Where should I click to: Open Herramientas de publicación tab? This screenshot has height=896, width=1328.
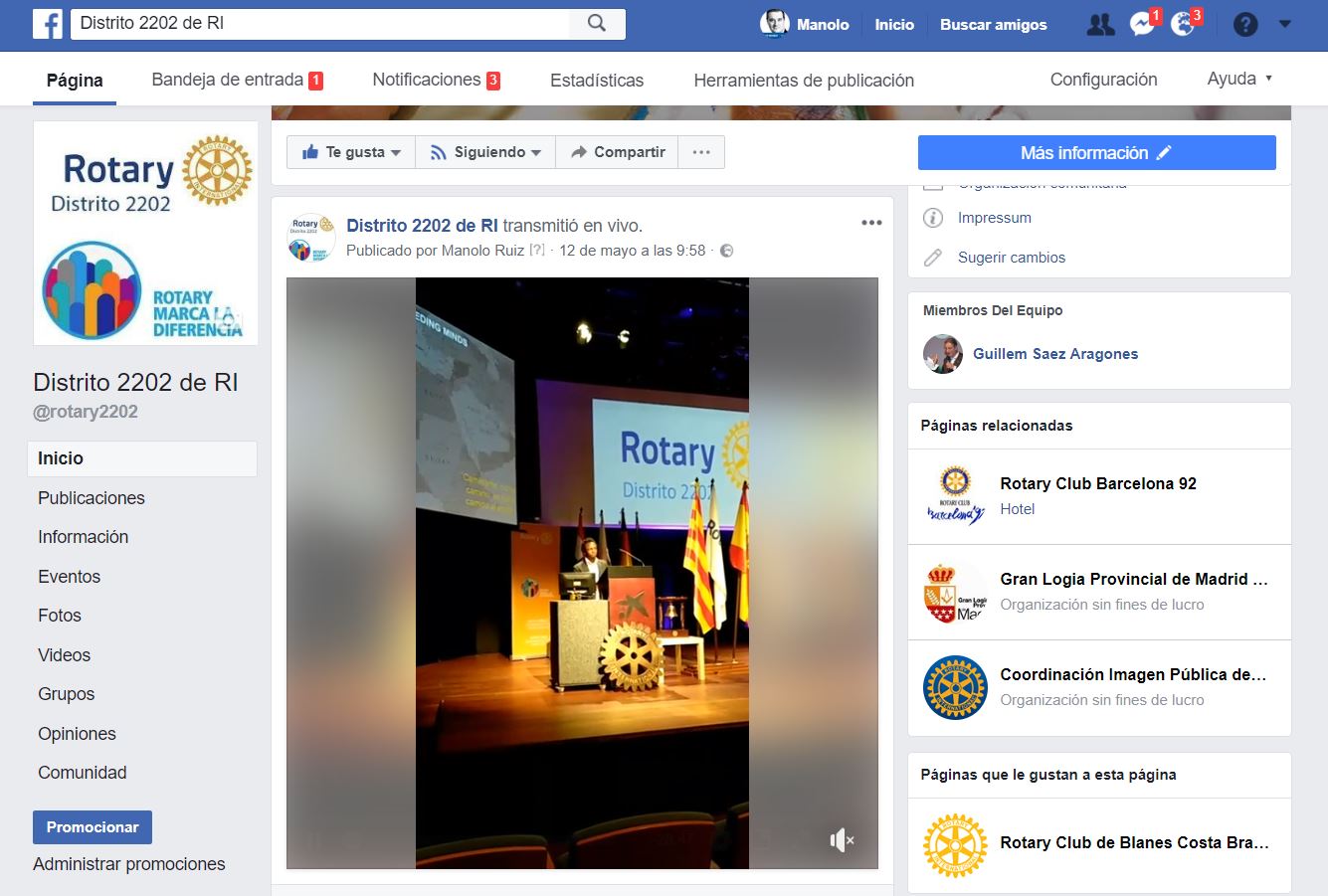coord(804,81)
